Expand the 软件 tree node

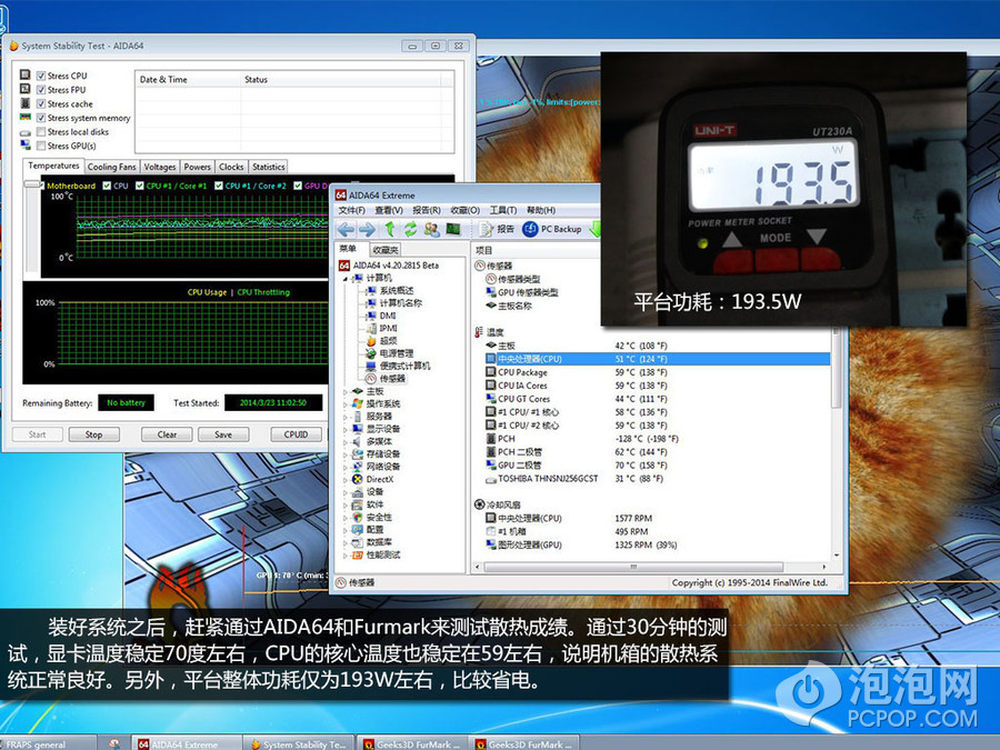pyautogui.click(x=345, y=504)
